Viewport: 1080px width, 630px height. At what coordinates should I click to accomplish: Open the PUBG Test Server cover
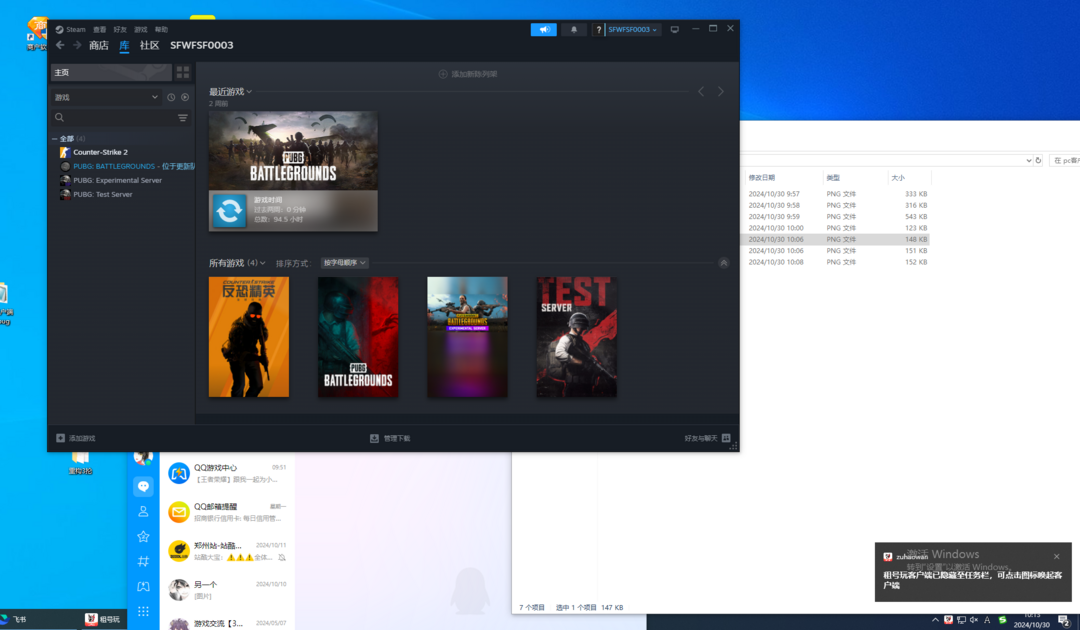[x=577, y=337]
